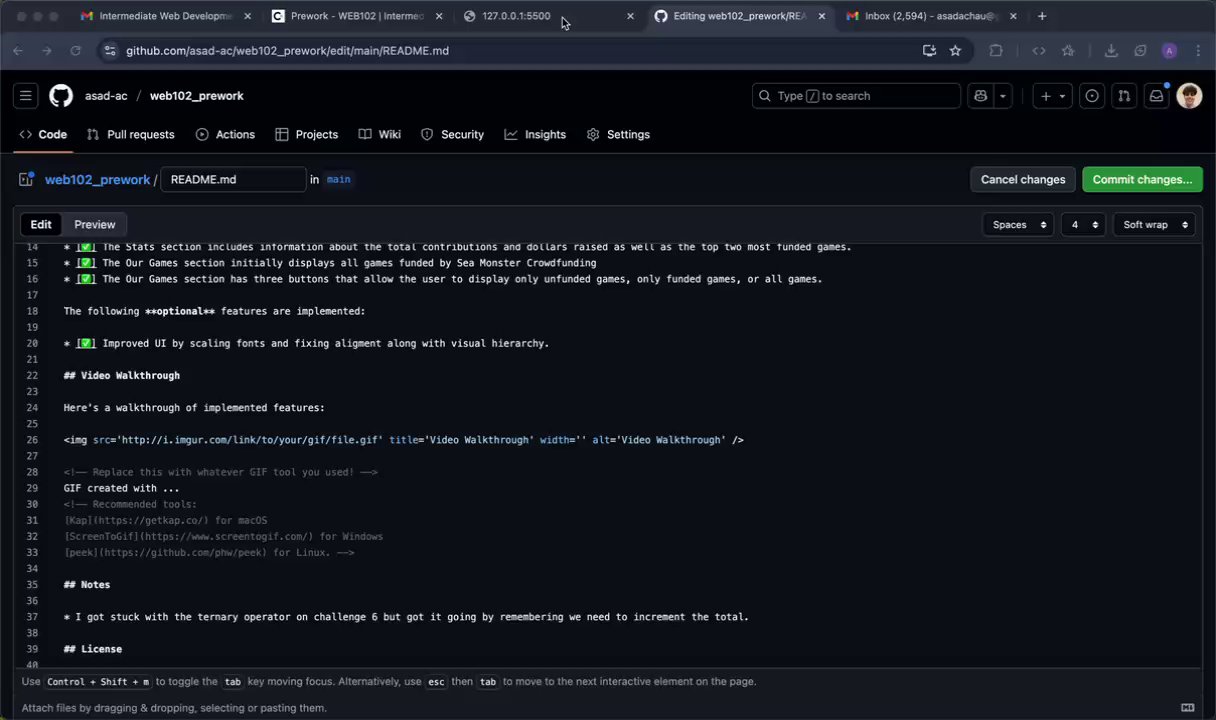Click the ternary operator notes line
The image size is (1216, 720).
(406, 617)
